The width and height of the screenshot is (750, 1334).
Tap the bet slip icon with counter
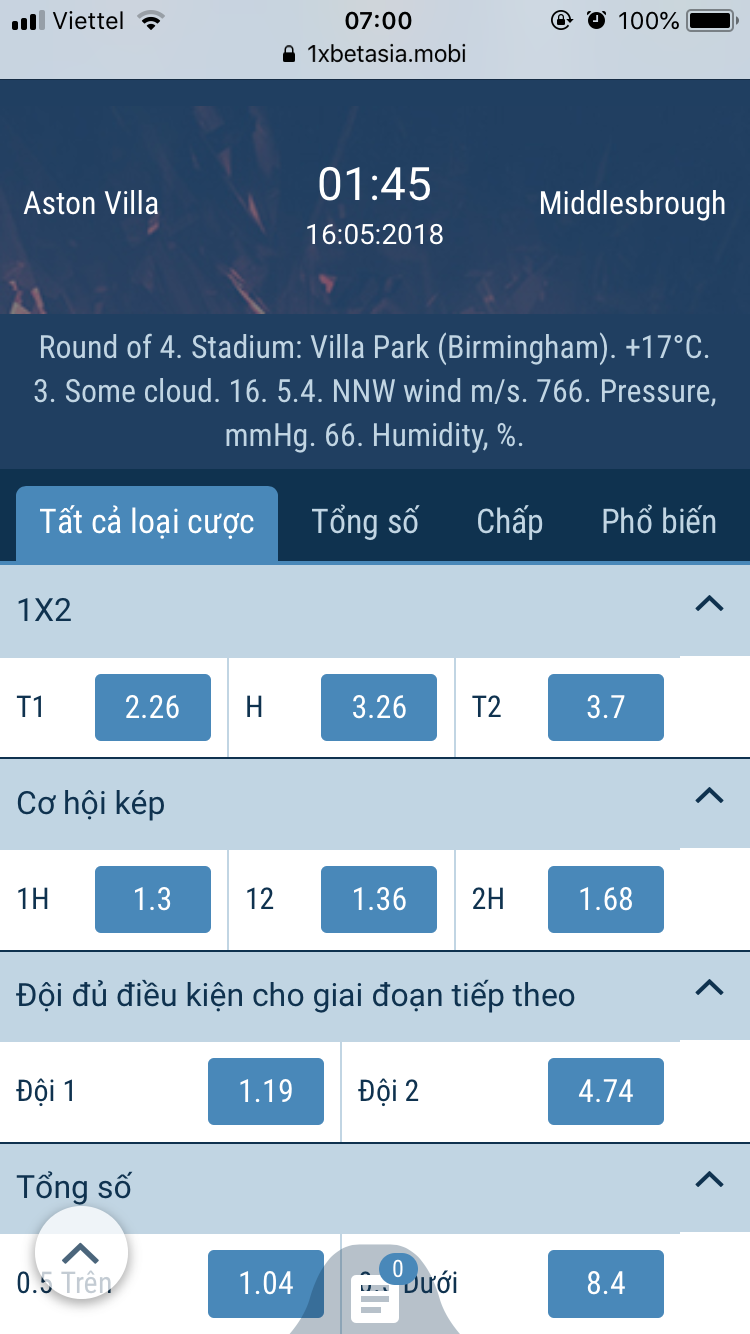pos(375,1294)
